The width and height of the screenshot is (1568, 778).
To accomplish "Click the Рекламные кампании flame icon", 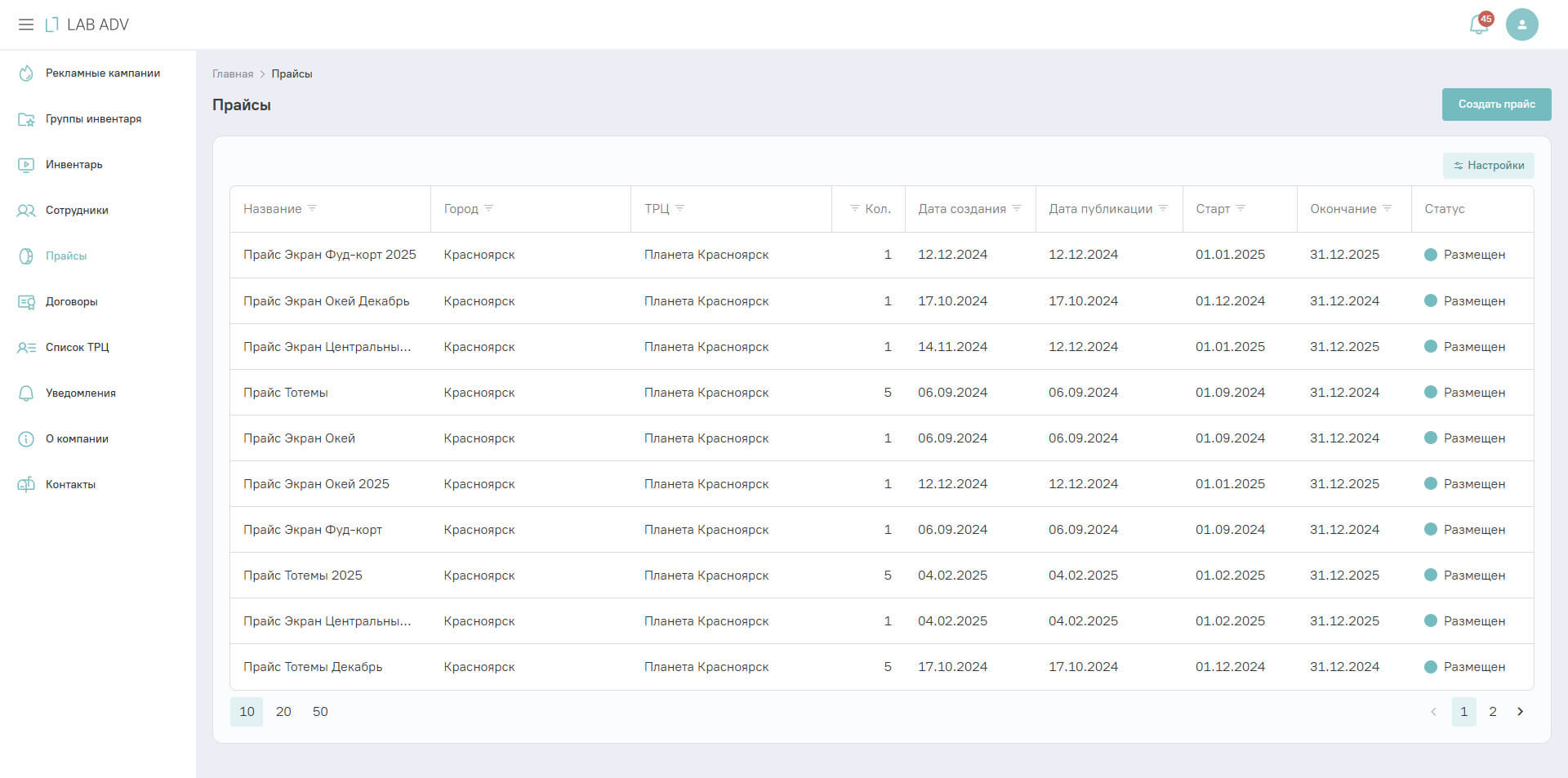I will click(x=26, y=73).
